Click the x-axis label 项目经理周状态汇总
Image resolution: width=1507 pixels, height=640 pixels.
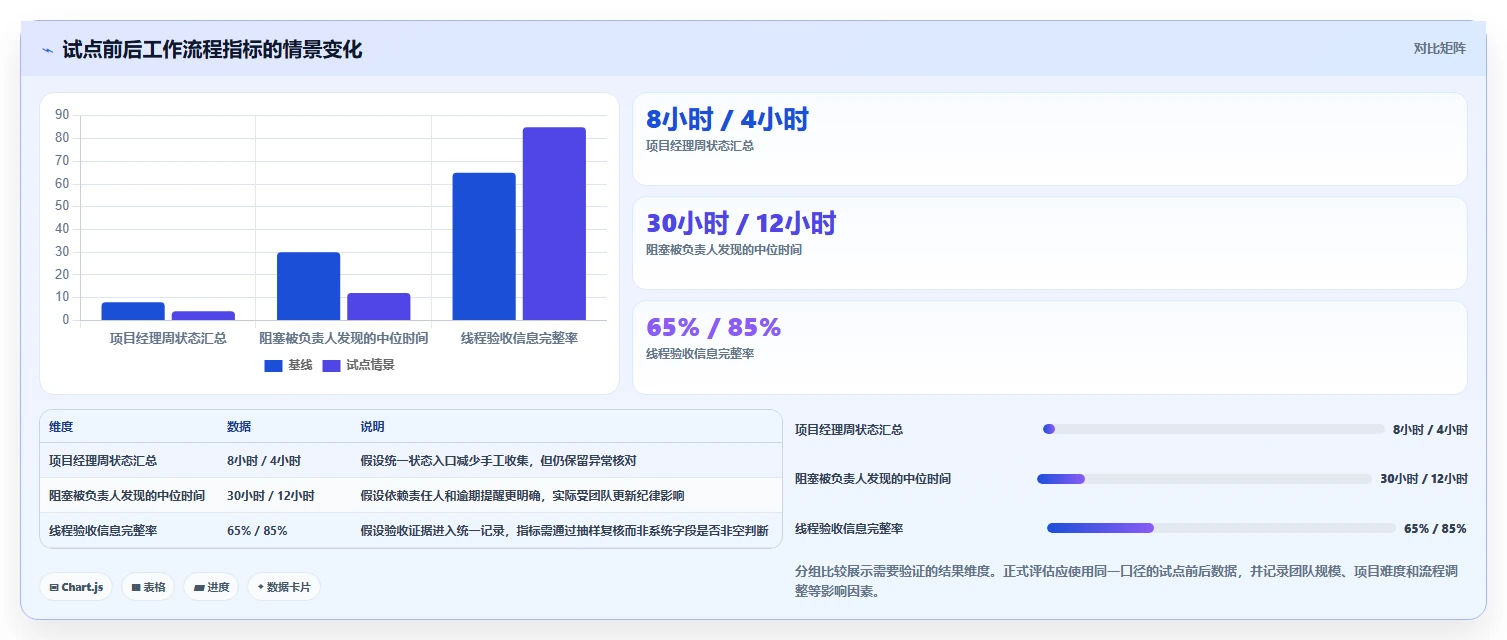pos(168,338)
